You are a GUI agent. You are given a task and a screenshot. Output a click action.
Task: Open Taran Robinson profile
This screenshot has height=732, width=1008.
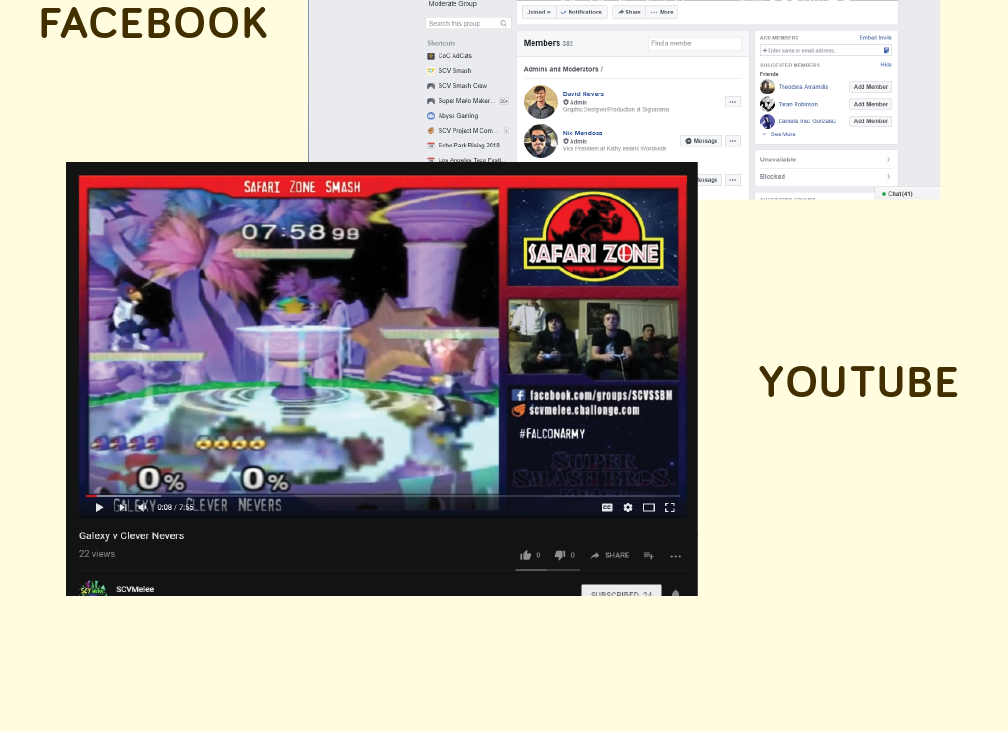coord(798,104)
